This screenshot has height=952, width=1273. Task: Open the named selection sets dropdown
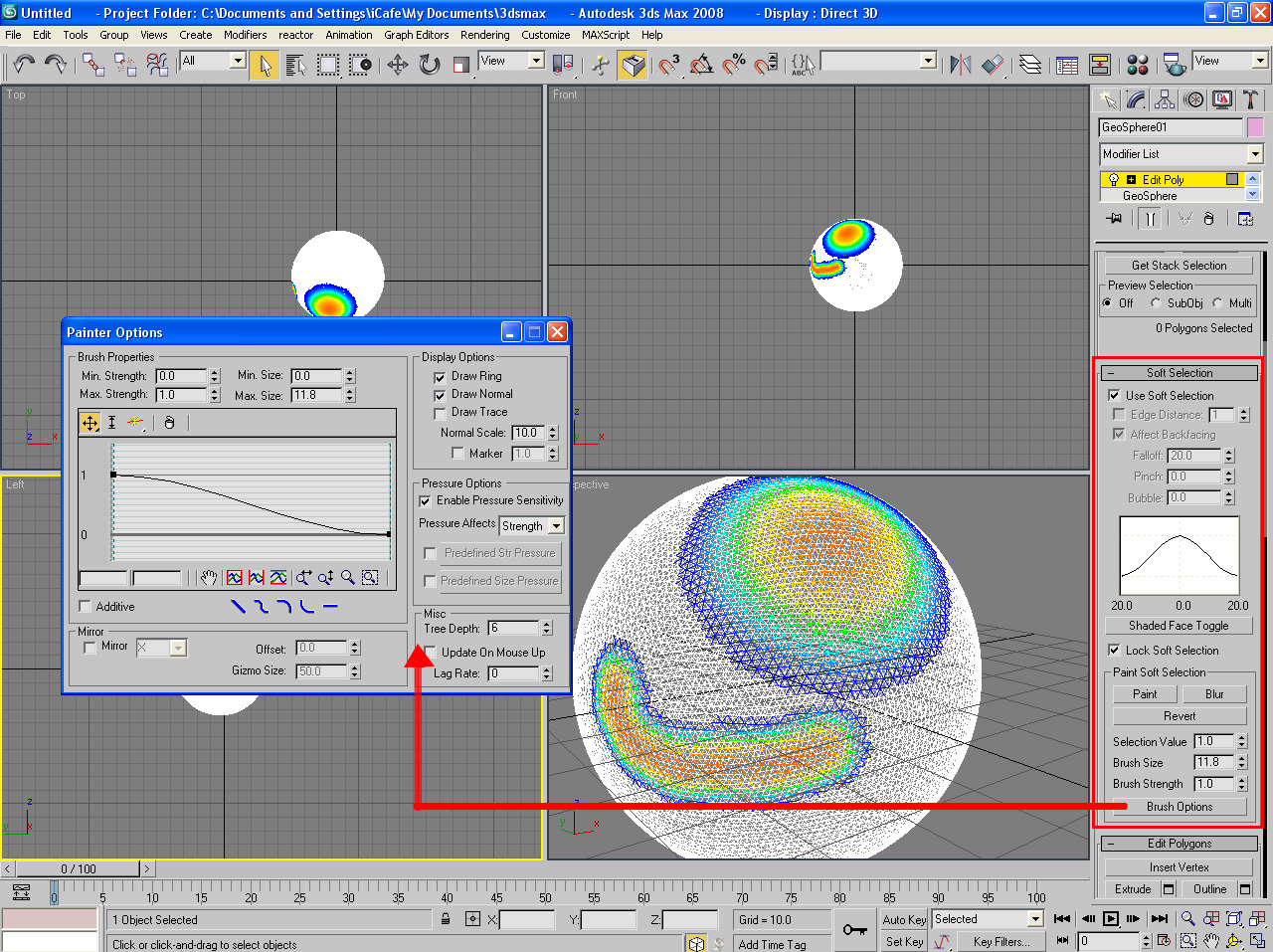click(928, 61)
